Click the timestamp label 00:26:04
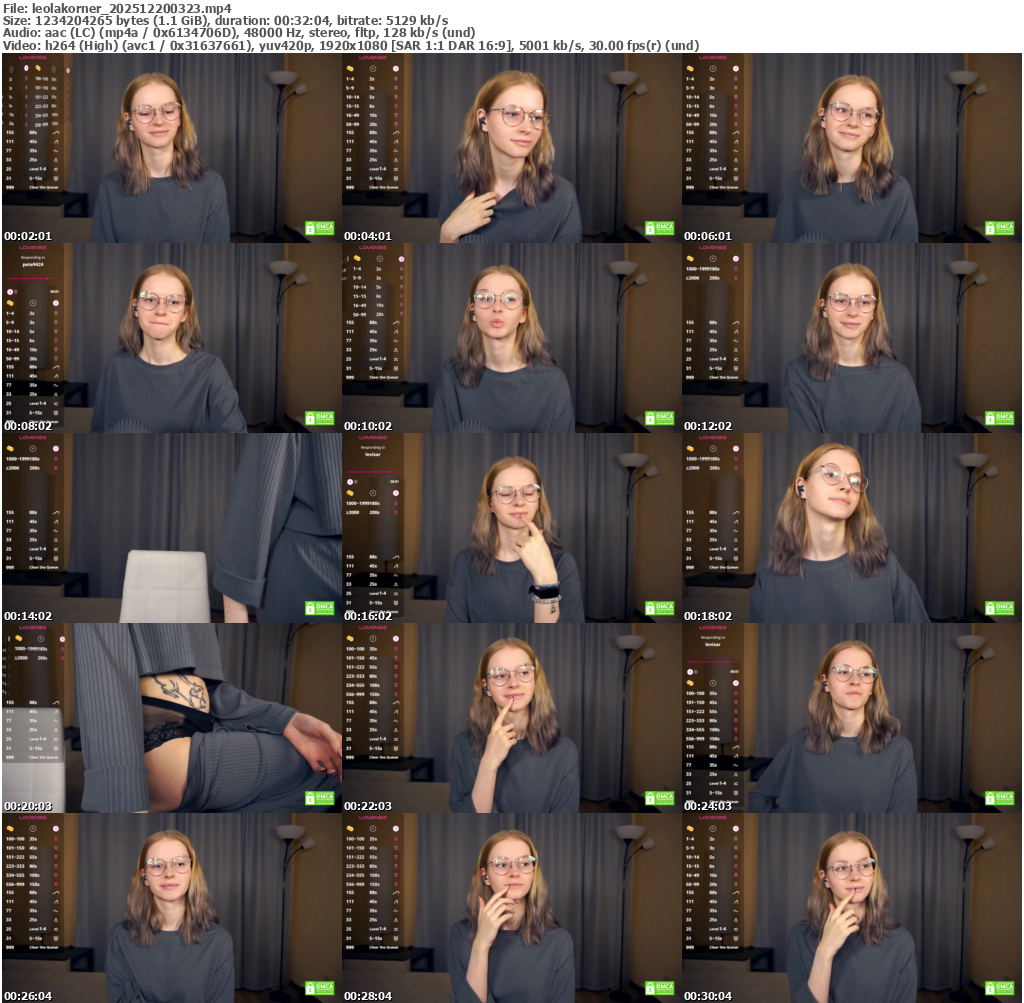The width and height of the screenshot is (1024, 1003). 28,996
